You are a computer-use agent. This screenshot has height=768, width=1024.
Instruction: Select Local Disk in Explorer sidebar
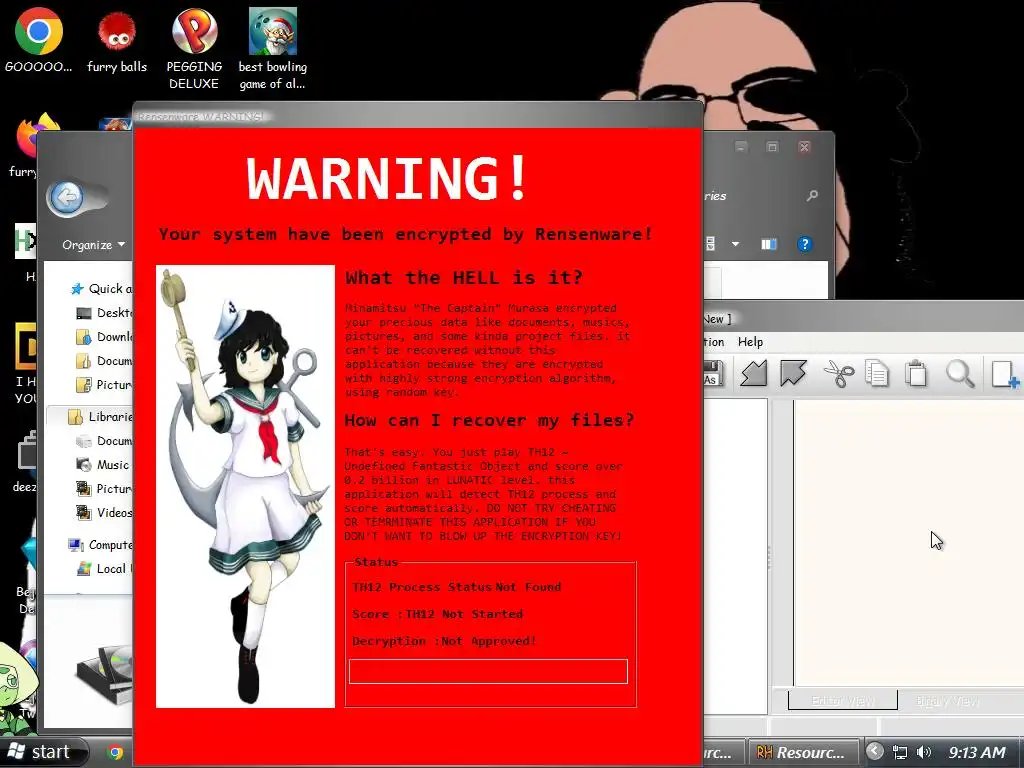point(104,569)
